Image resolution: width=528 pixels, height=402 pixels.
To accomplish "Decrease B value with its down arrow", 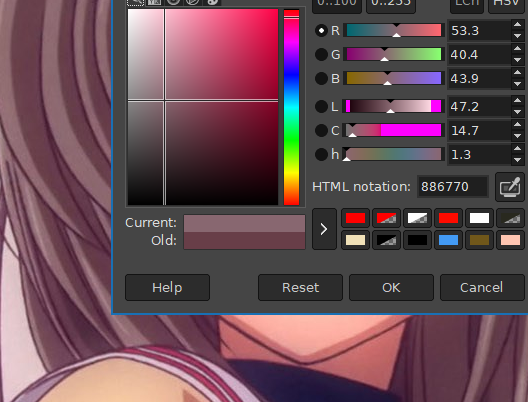I will 518,84.
